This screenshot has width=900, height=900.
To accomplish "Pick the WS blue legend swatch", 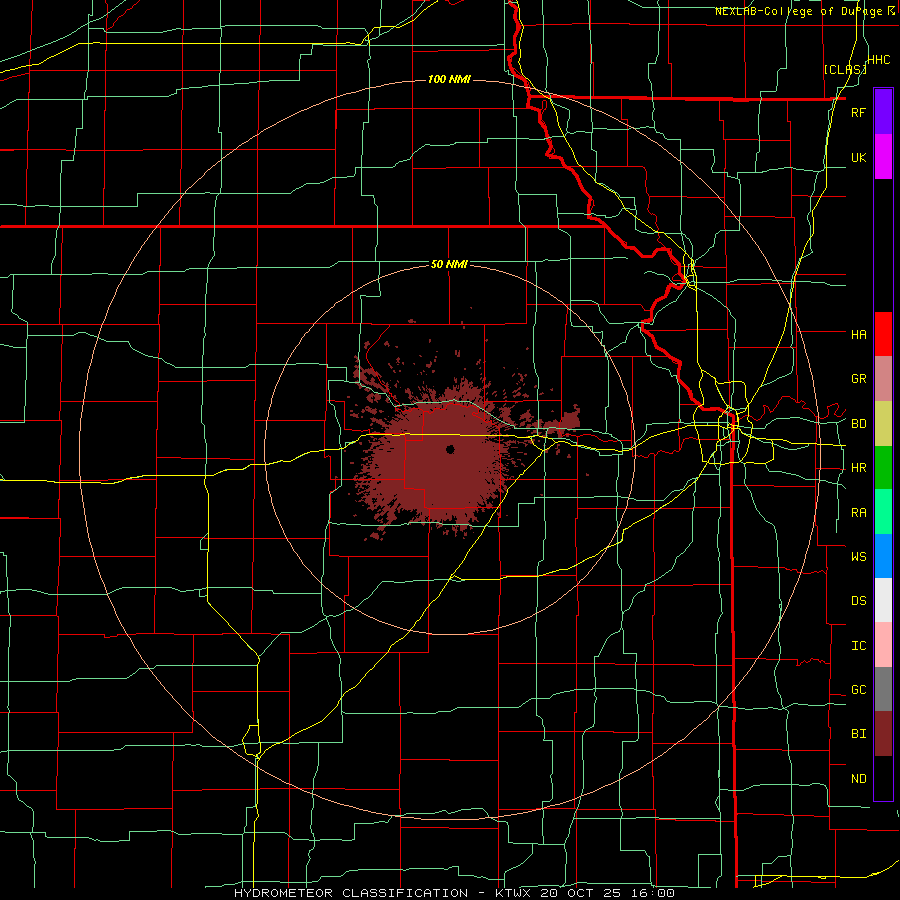I will pyautogui.click(x=883, y=556).
